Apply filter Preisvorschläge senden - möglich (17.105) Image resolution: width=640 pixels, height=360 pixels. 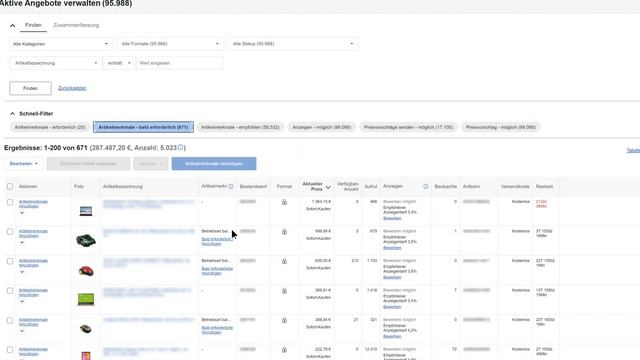409,127
